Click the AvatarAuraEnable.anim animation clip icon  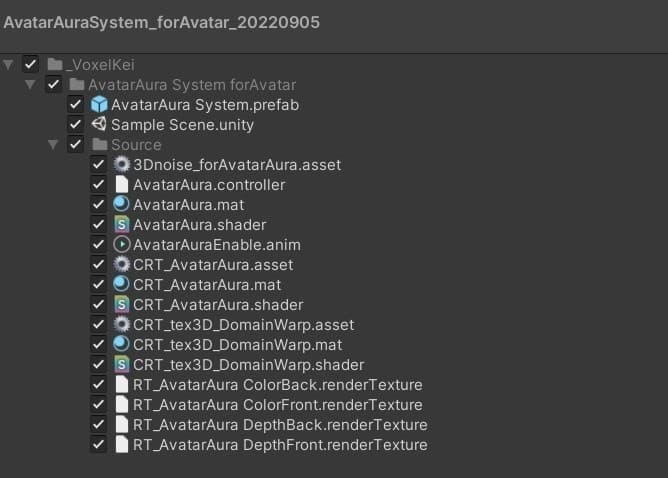(121, 245)
